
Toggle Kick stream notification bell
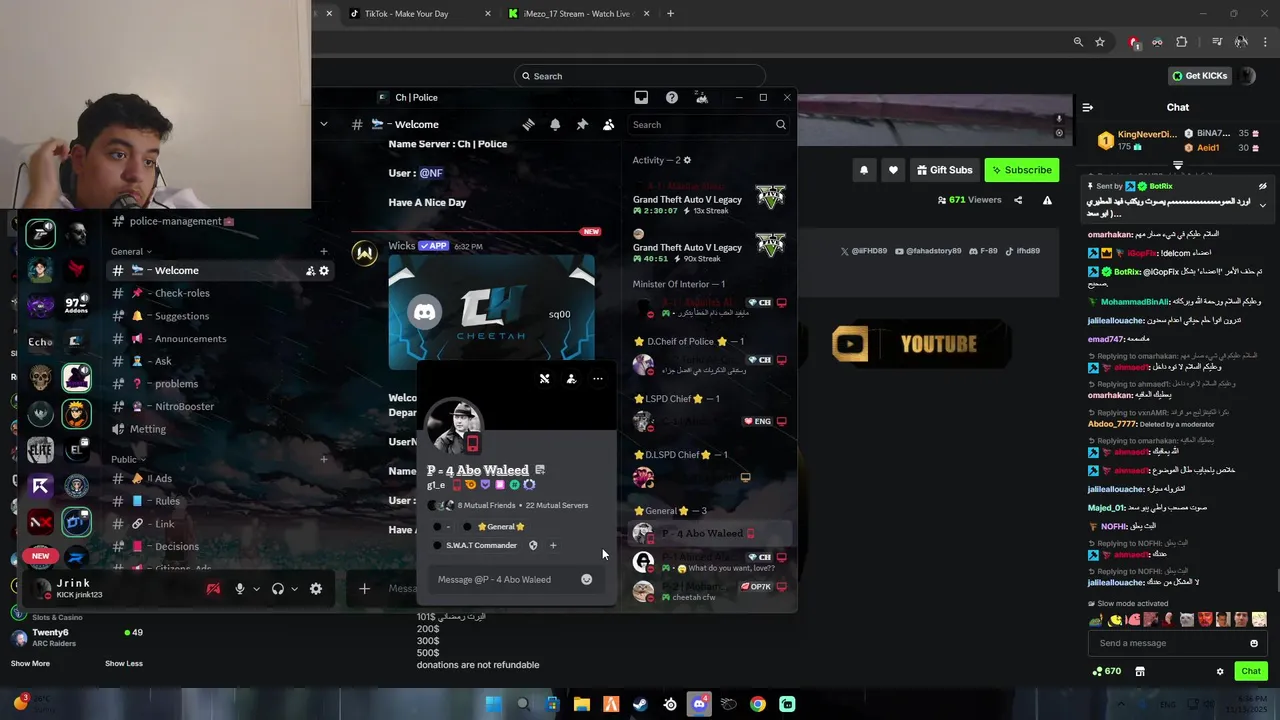coord(864,170)
